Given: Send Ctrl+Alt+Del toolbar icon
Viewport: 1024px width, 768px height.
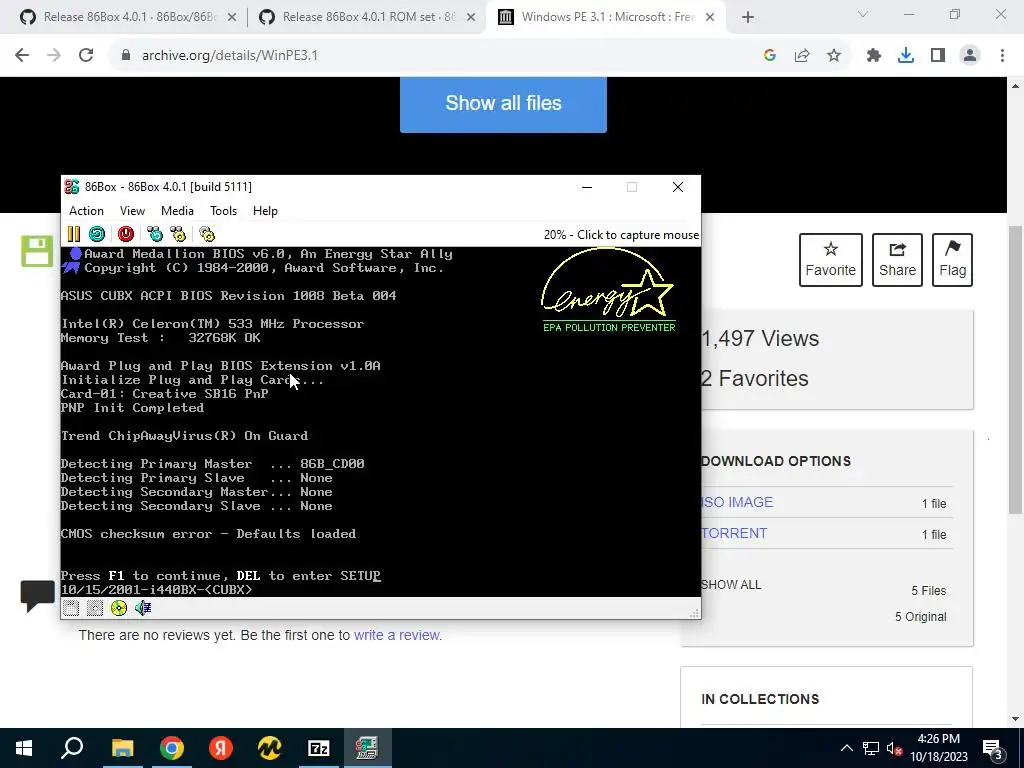Looking at the screenshot, I should [155, 234].
